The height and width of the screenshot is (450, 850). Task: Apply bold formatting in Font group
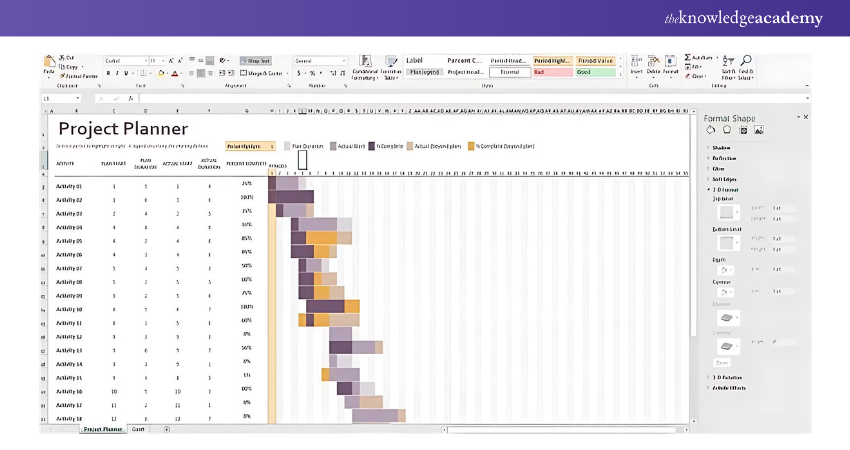[109, 73]
